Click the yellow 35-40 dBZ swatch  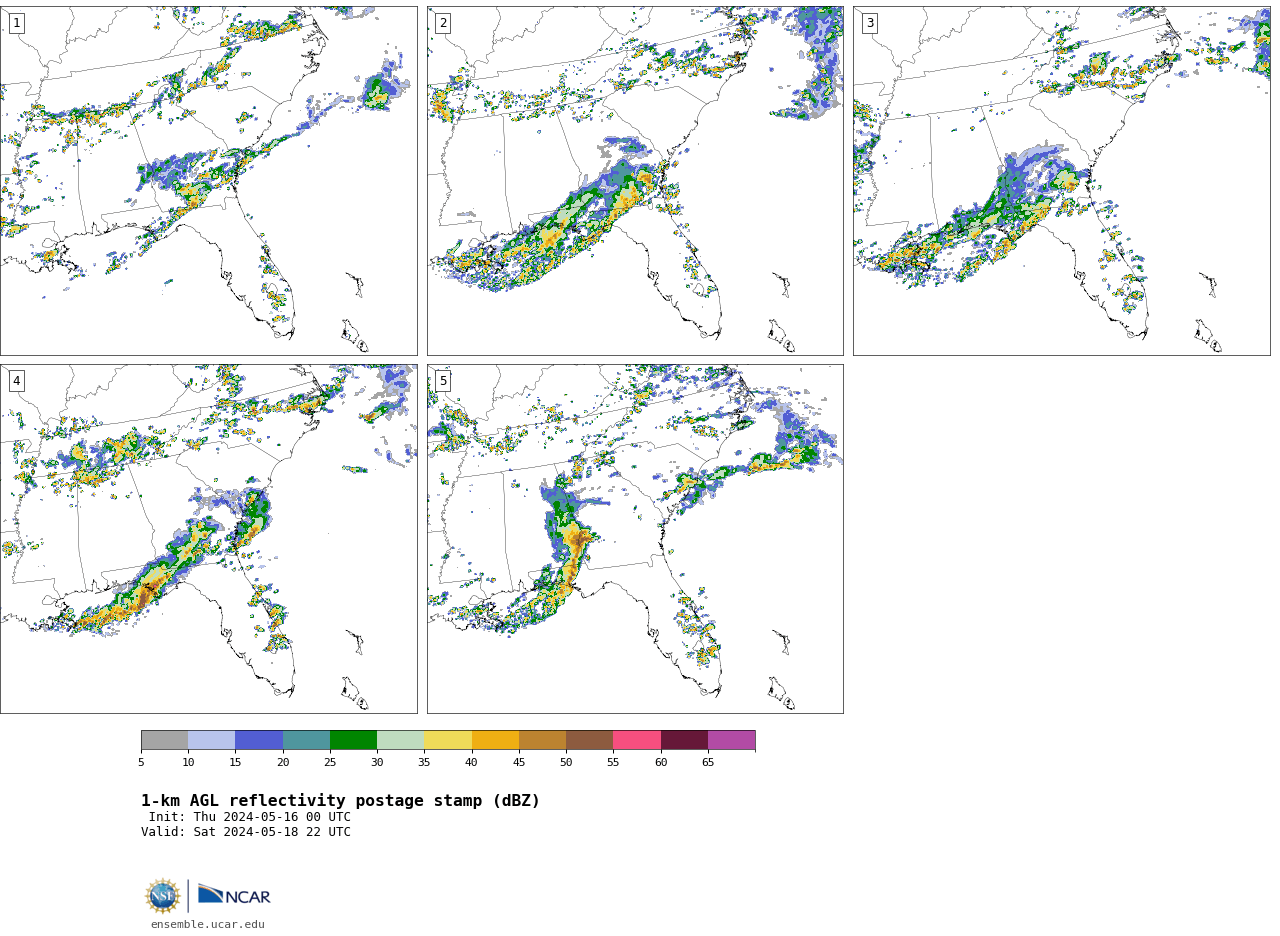[x=448, y=740]
